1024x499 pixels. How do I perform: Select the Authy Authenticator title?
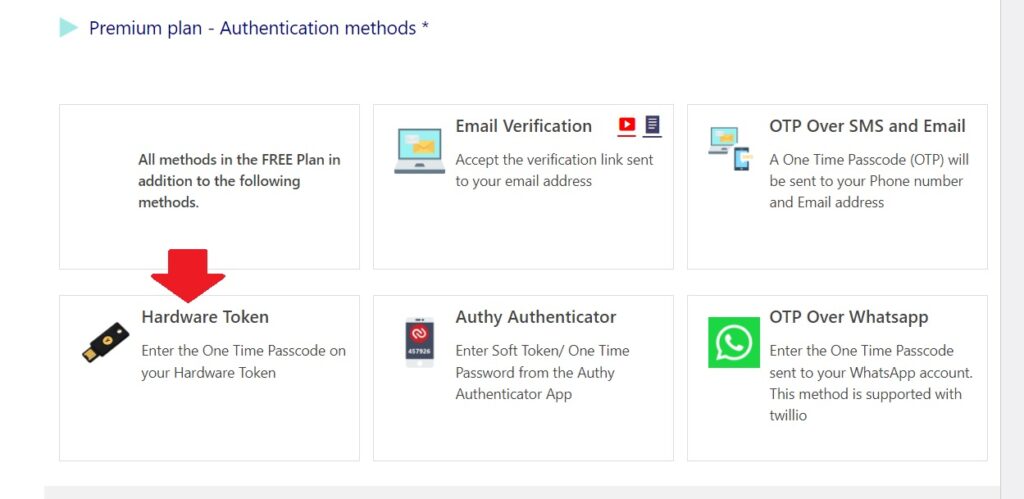(x=536, y=317)
